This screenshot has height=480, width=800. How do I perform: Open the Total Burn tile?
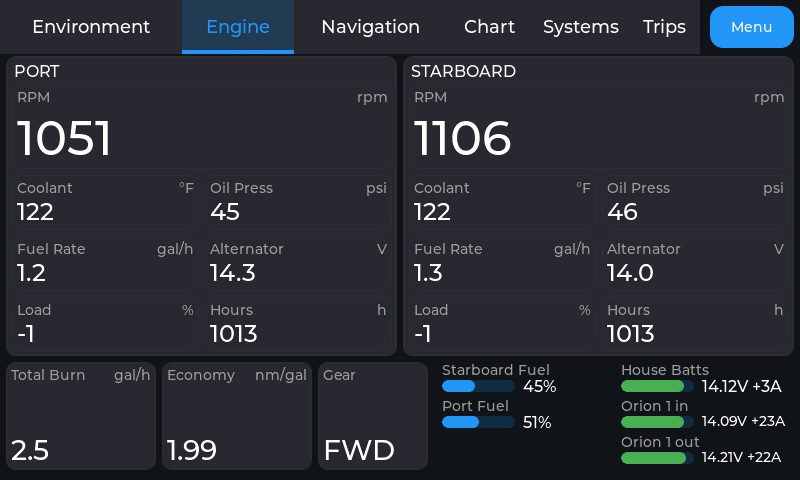tap(81, 416)
